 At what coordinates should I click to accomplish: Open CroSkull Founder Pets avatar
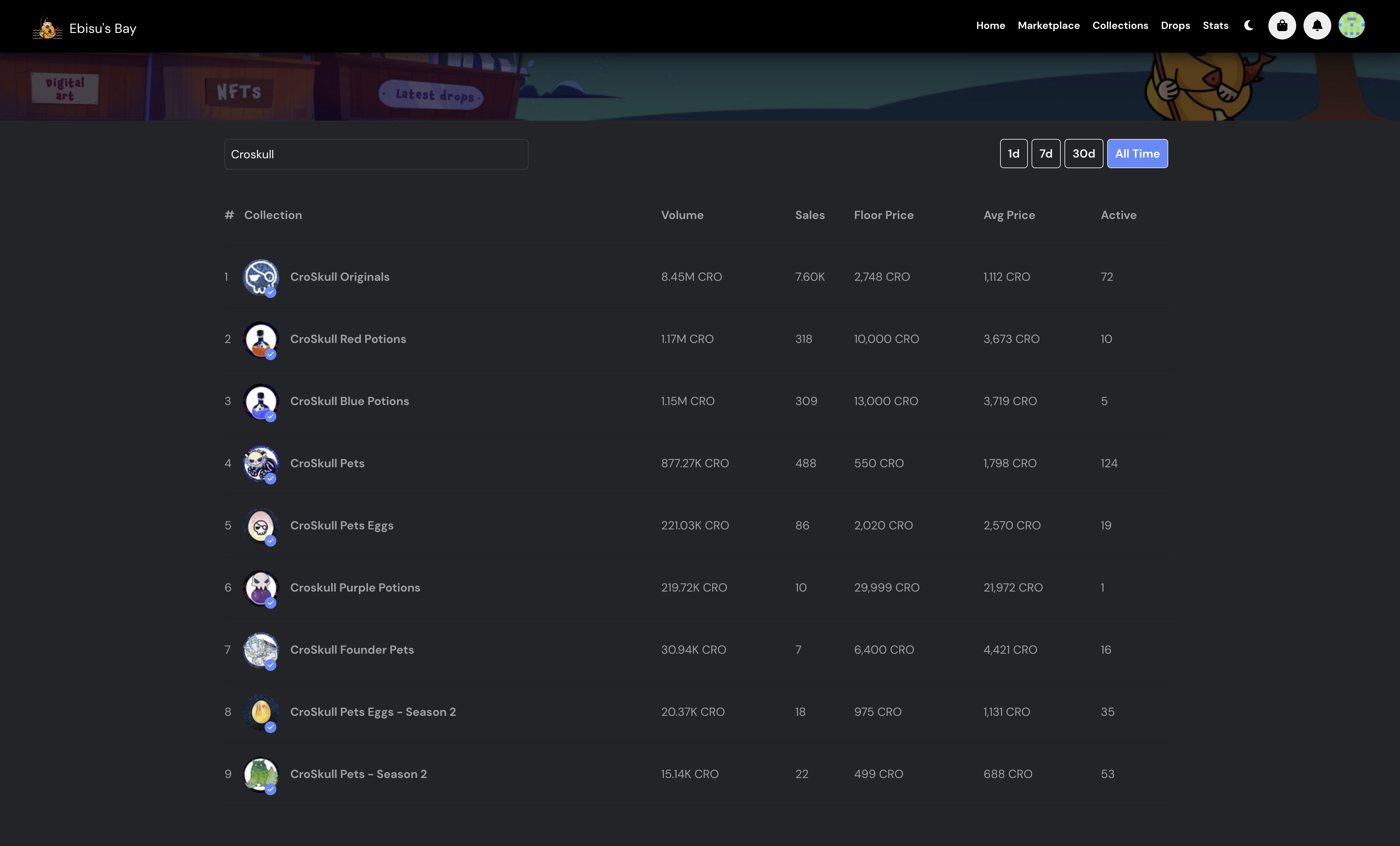click(x=261, y=650)
